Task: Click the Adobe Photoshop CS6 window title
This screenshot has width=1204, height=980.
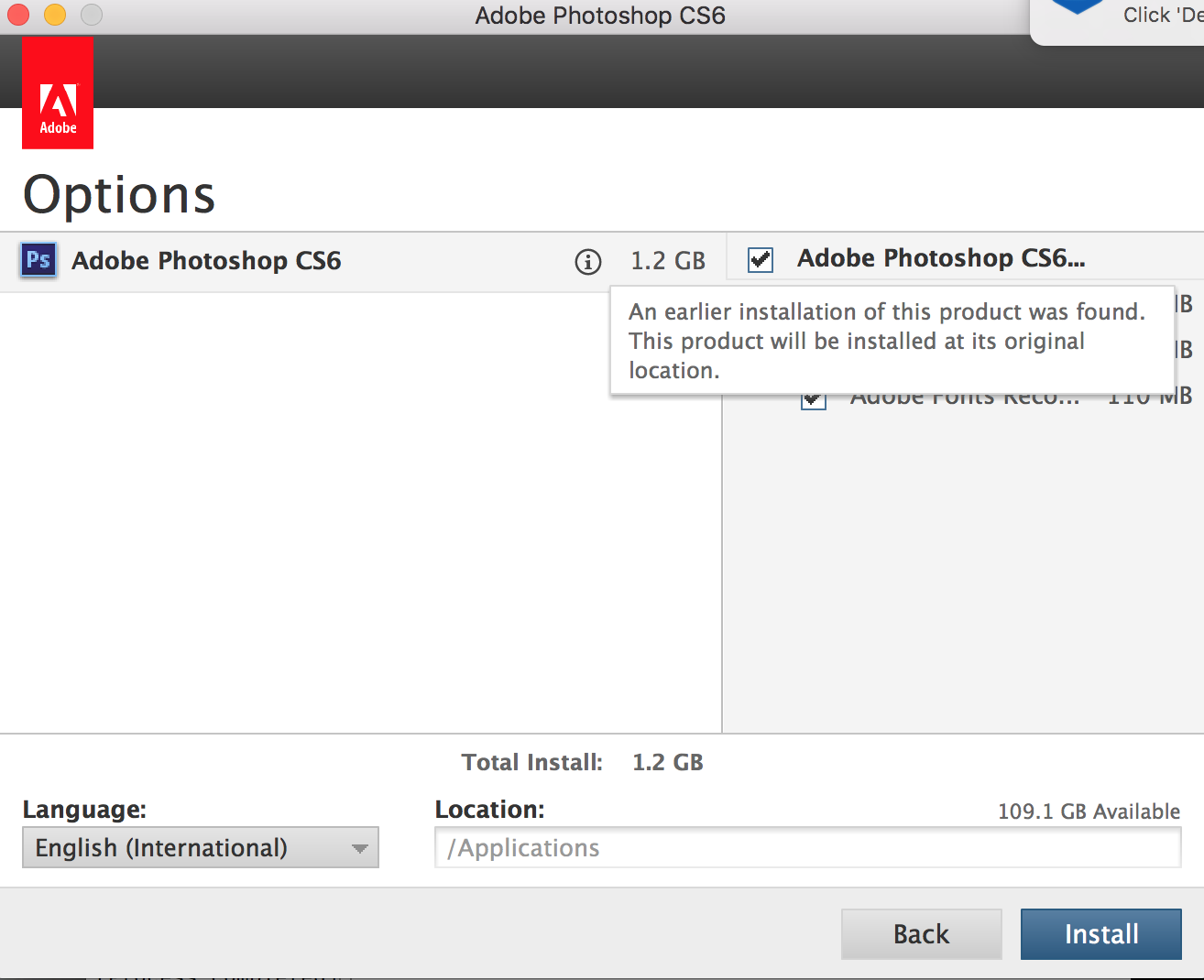Action: 600,16
